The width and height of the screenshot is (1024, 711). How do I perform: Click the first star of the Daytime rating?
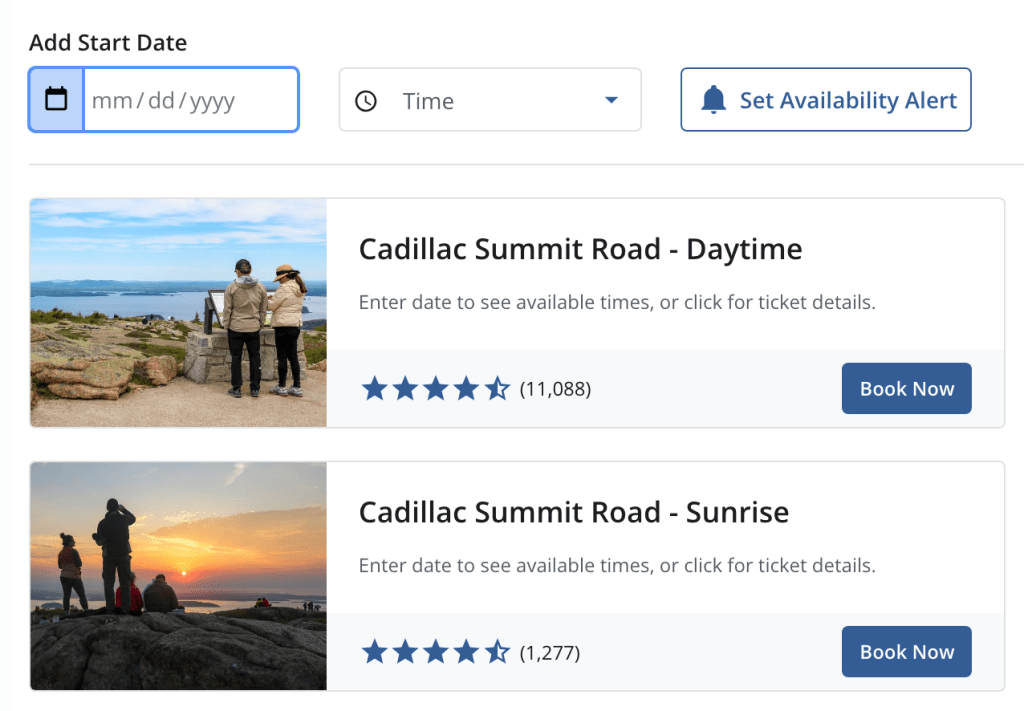click(x=374, y=389)
